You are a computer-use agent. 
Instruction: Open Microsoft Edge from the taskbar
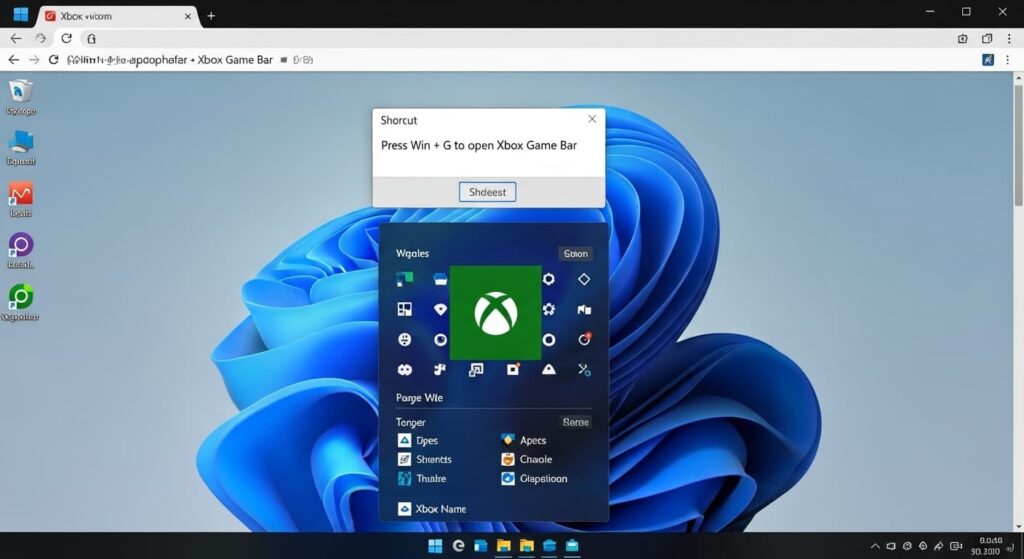tap(458, 545)
